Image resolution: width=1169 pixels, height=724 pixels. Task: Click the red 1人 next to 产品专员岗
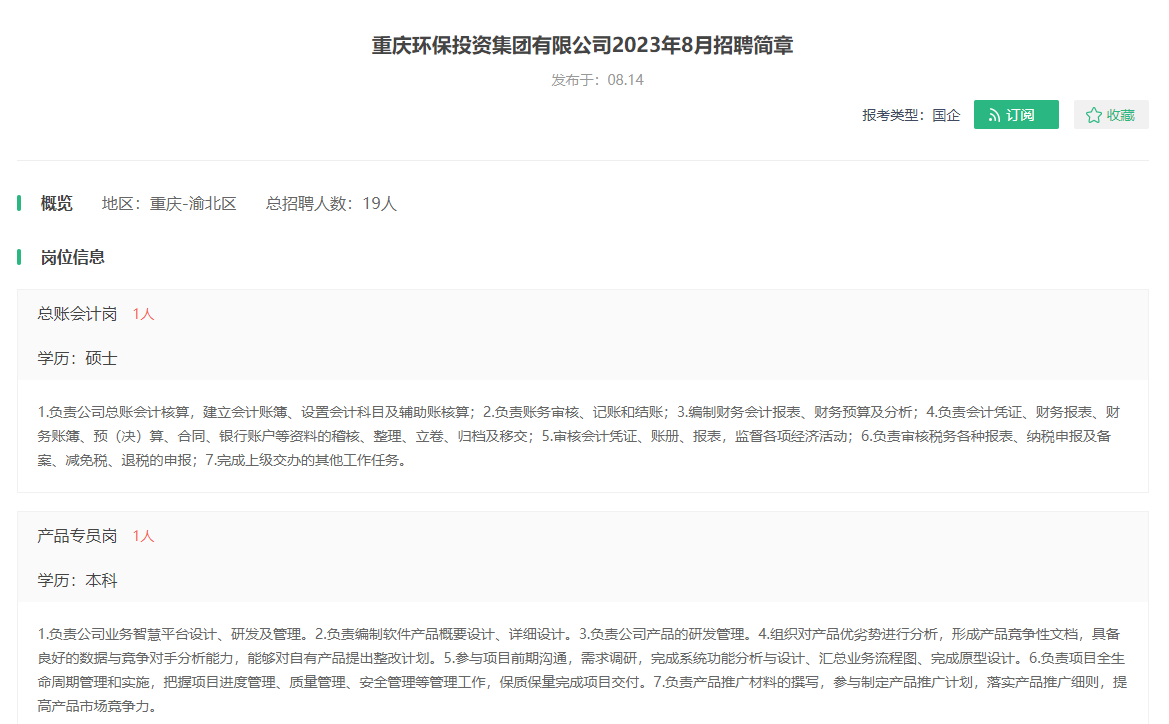[x=143, y=537]
